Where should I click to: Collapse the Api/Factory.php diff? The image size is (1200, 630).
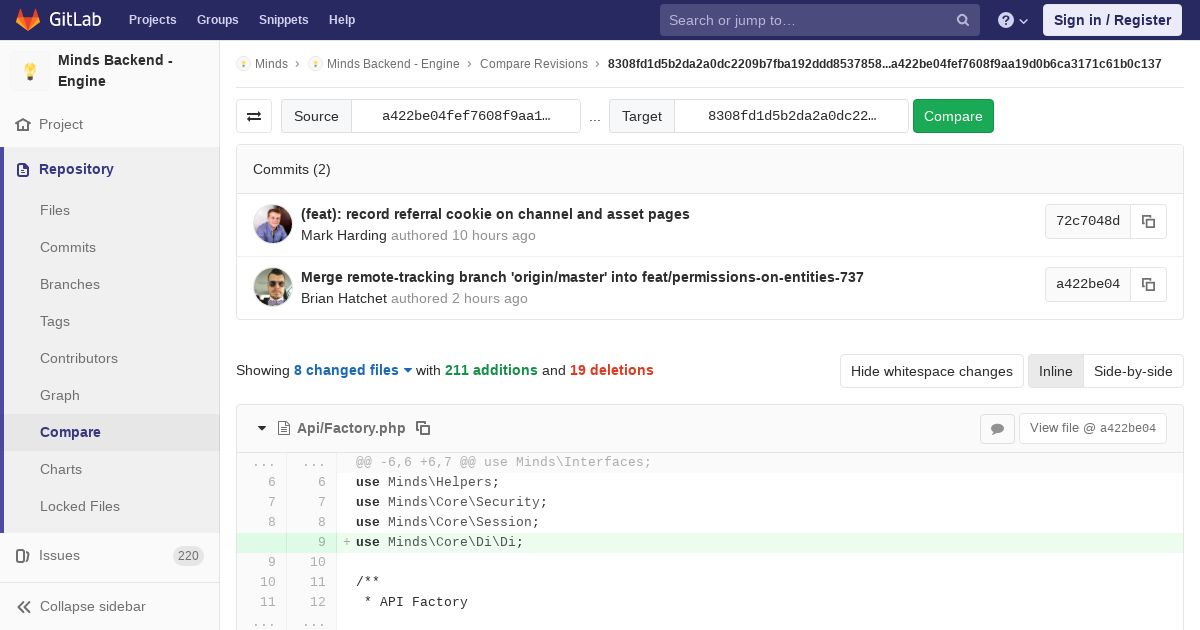[x=262, y=428]
